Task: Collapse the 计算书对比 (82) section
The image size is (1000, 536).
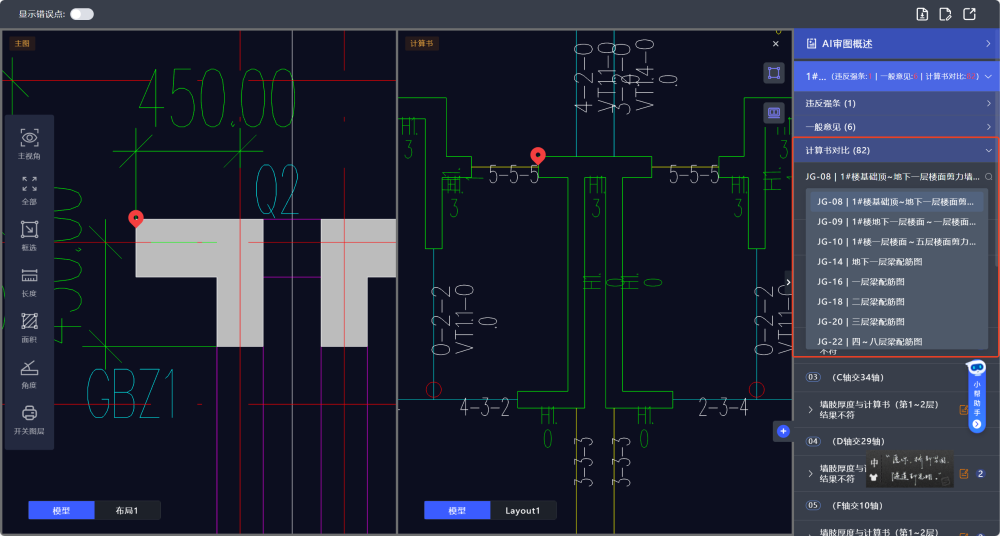Action: click(x=896, y=151)
